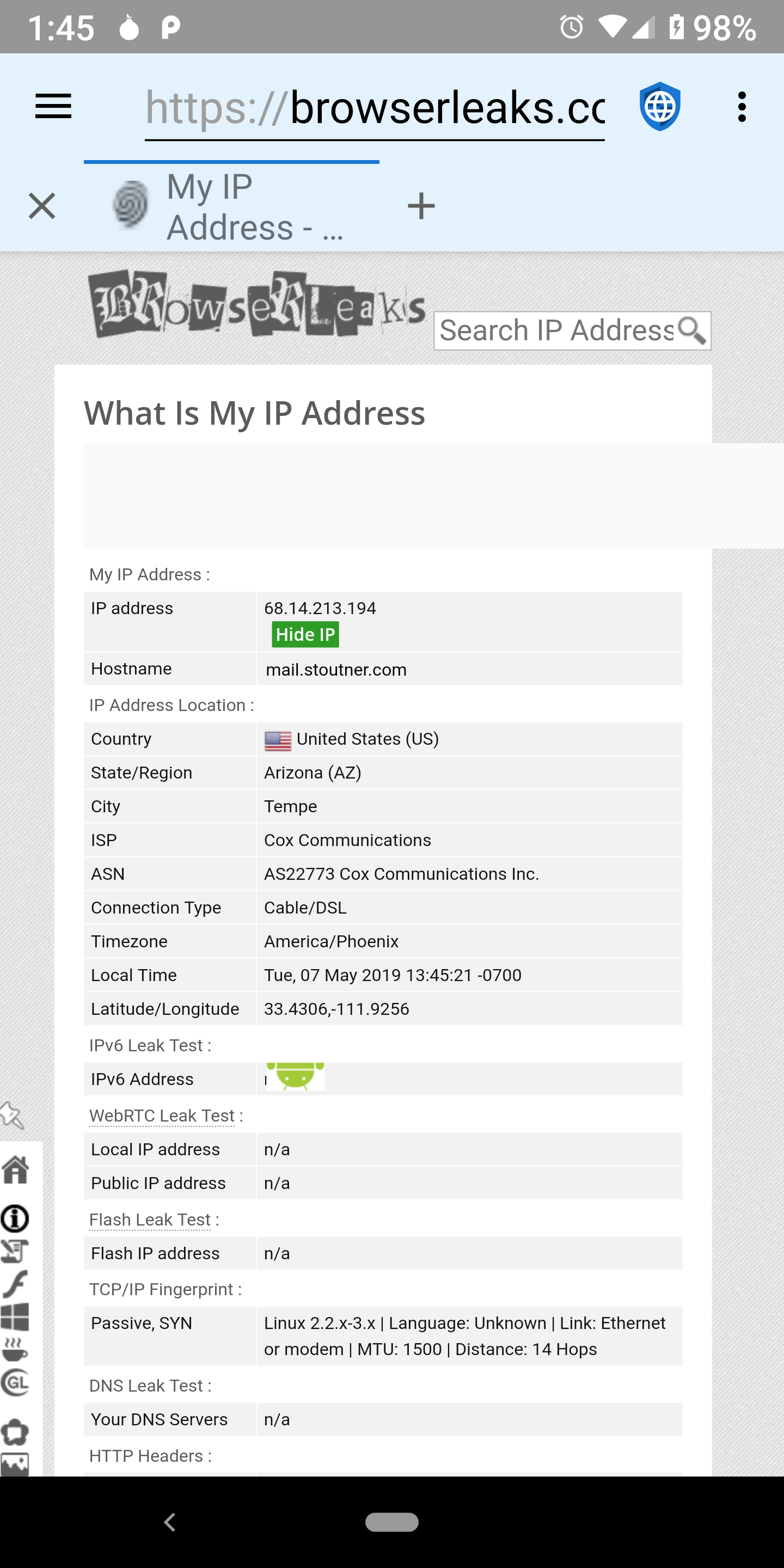Image resolution: width=784 pixels, height=1568 pixels.
Task: Select the Home icon in the sidebar
Action: pos(16,1169)
